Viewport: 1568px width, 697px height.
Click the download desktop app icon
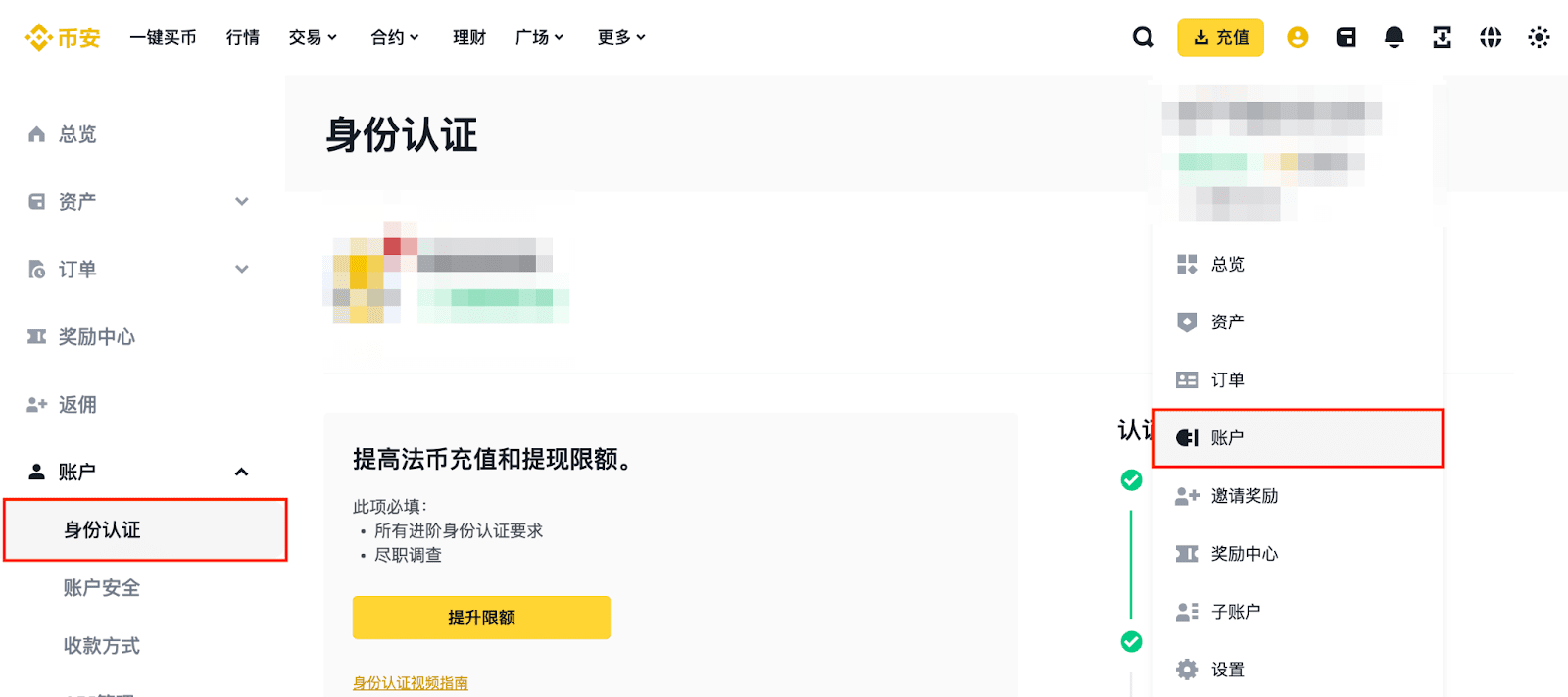(1441, 37)
